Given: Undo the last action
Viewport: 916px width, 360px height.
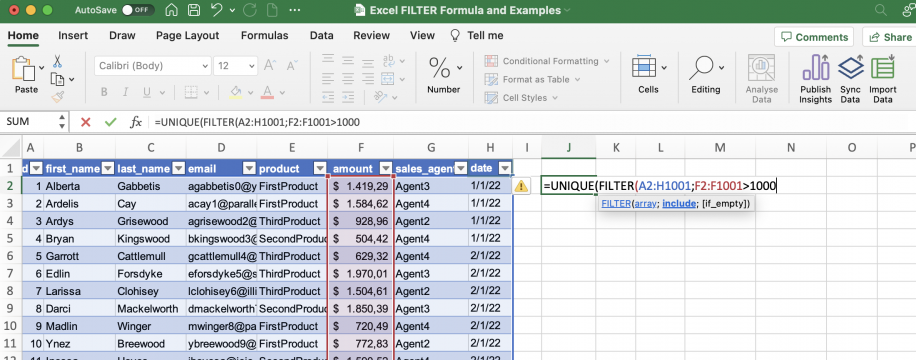Looking at the screenshot, I should (217, 10).
